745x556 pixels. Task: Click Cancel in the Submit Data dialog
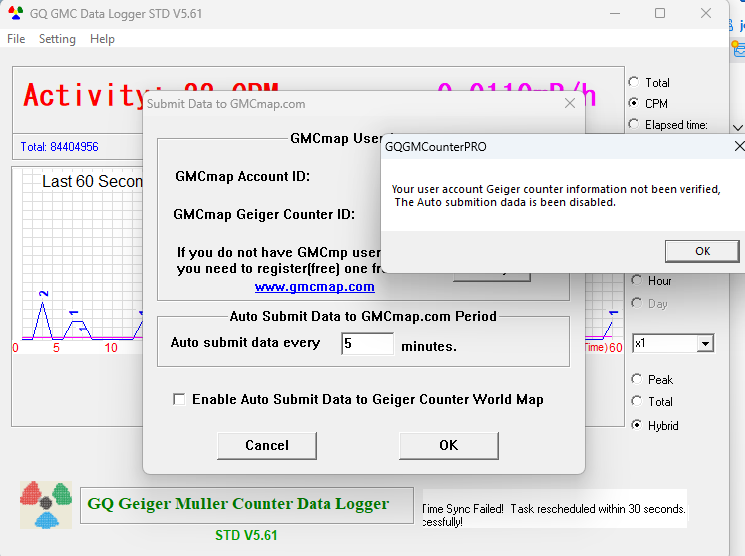pyautogui.click(x=267, y=445)
